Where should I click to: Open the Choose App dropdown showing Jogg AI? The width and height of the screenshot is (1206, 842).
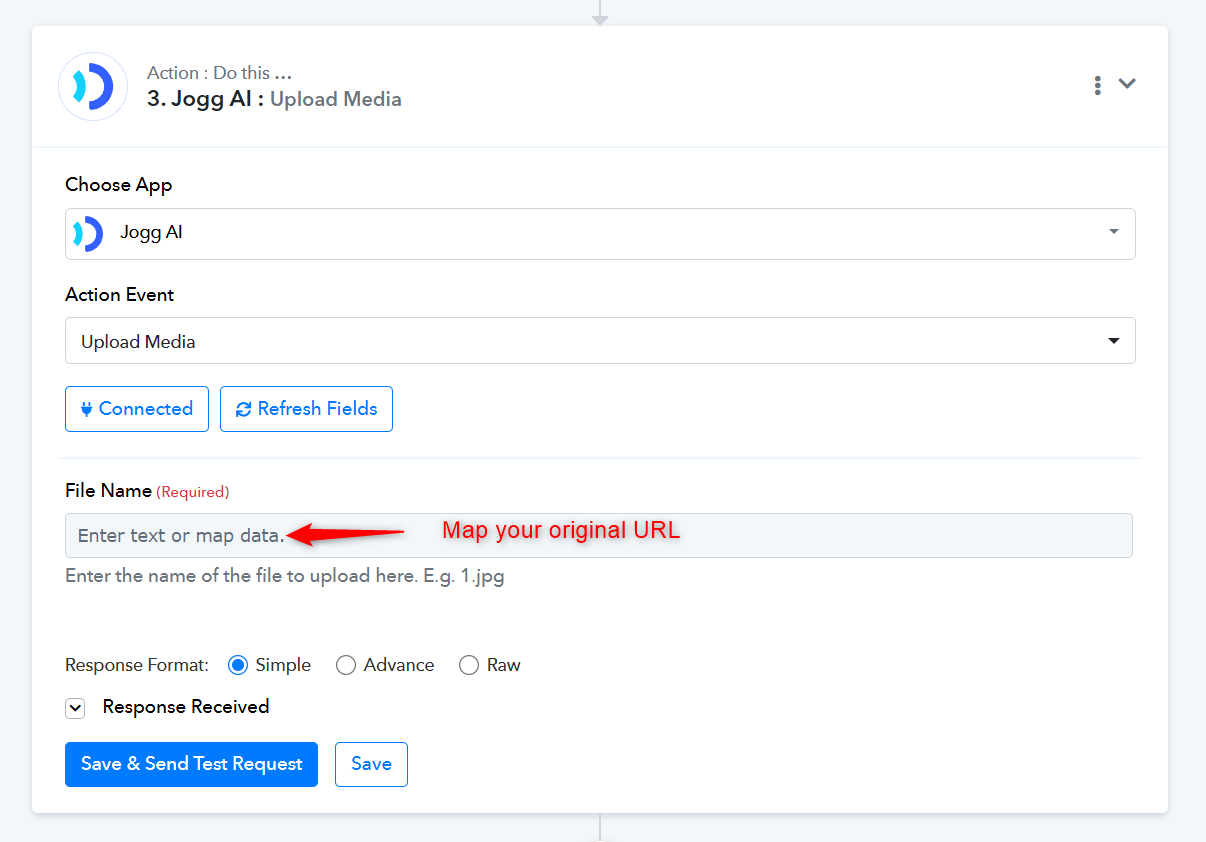point(600,233)
